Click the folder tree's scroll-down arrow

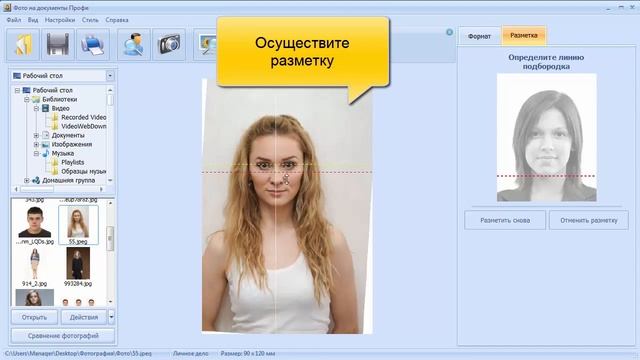click(110, 180)
